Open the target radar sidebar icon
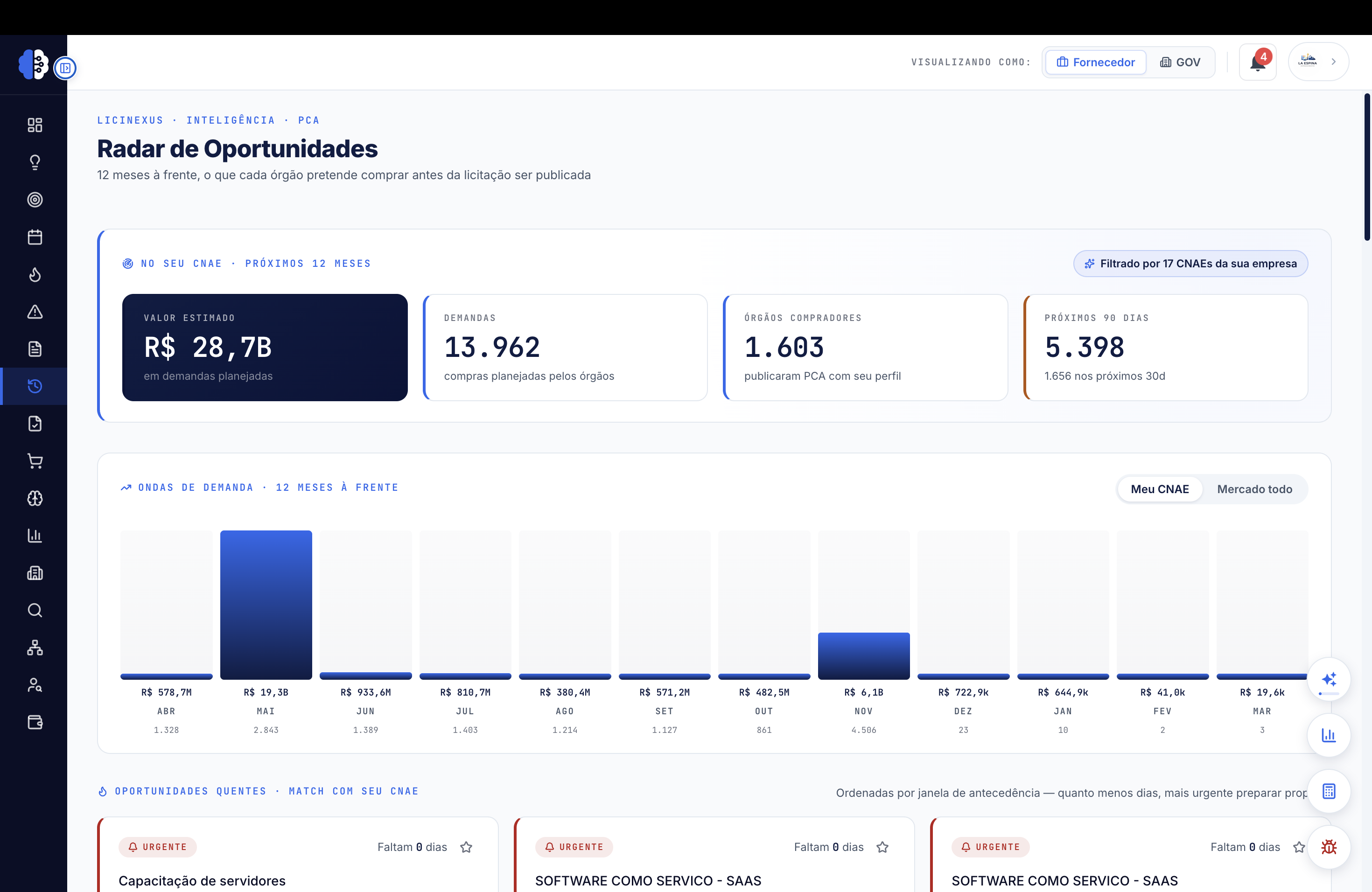Image resolution: width=1372 pixels, height=892 pixels. click(x=35, y=200)
